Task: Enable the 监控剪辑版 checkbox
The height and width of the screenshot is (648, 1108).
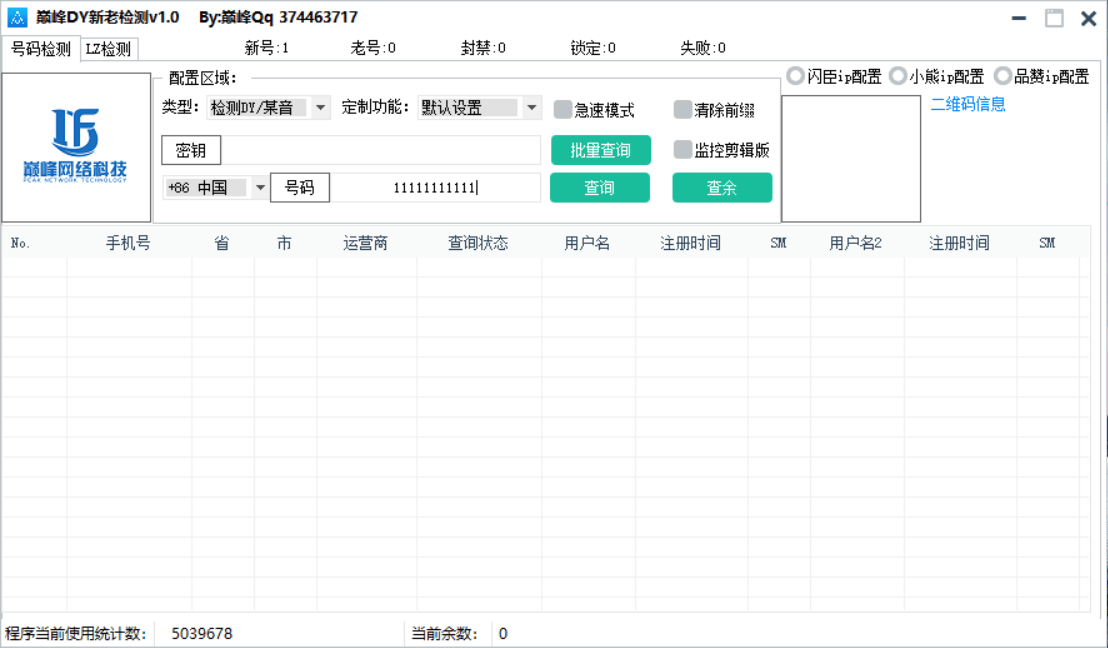Action: [683, 150]
